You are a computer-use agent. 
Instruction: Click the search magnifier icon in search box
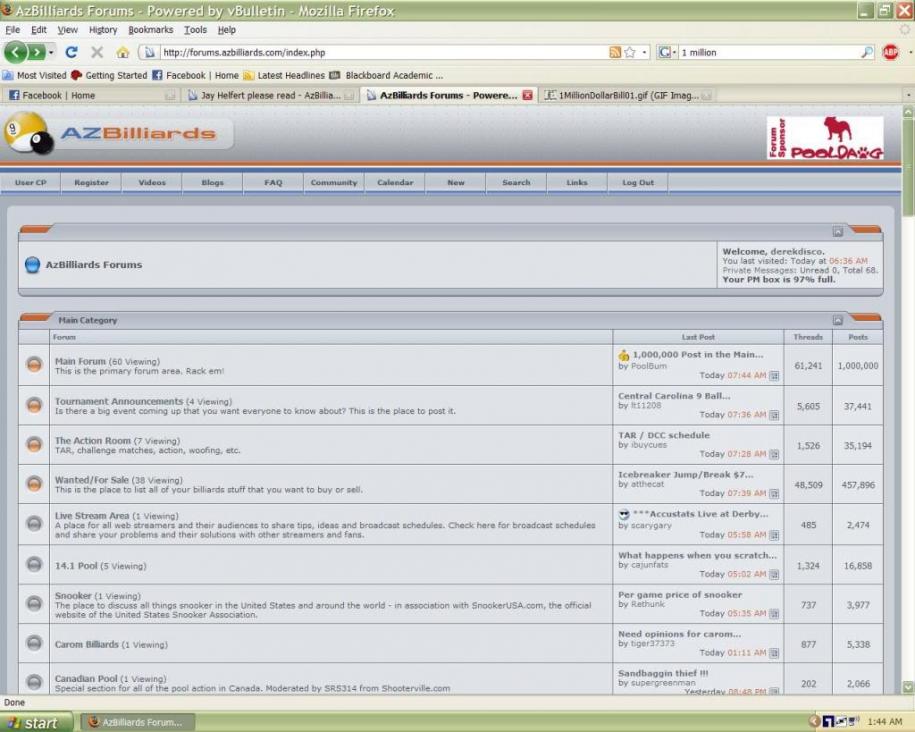pyautogui.click(x=866, y=53)
